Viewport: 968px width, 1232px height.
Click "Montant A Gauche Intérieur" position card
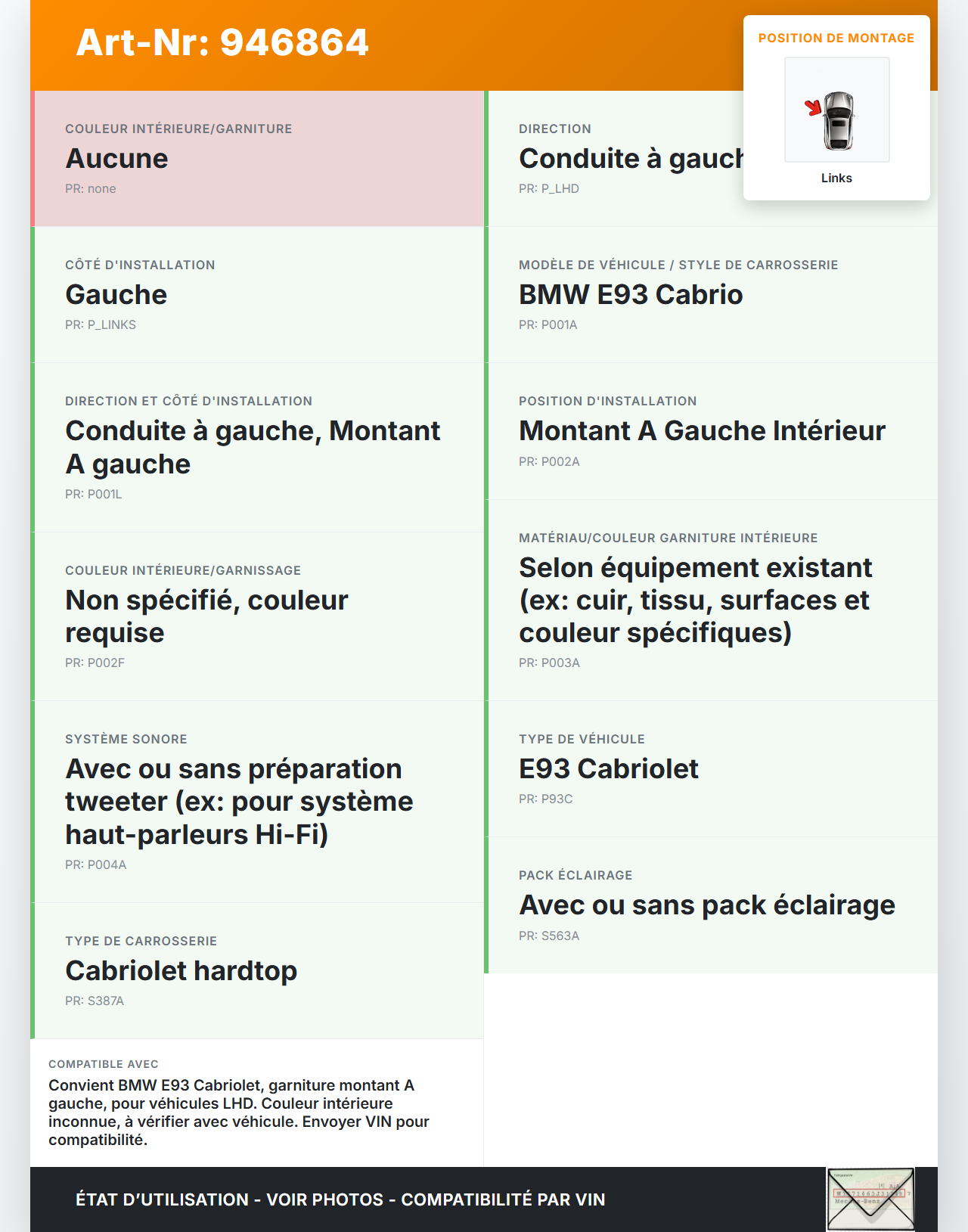point(711,431)
